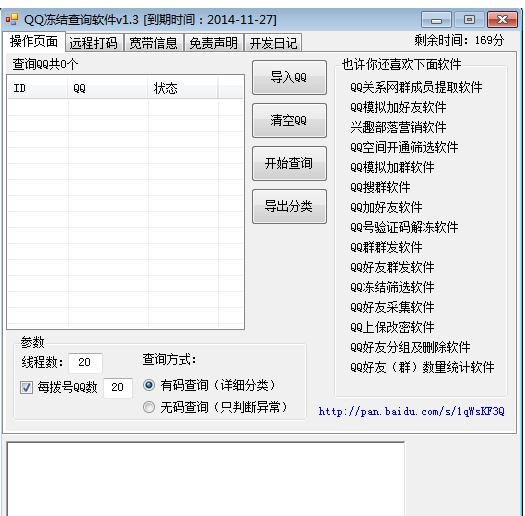525x516 pixels.
Task: Click the 导出分类 button
Action: (289, 206)
